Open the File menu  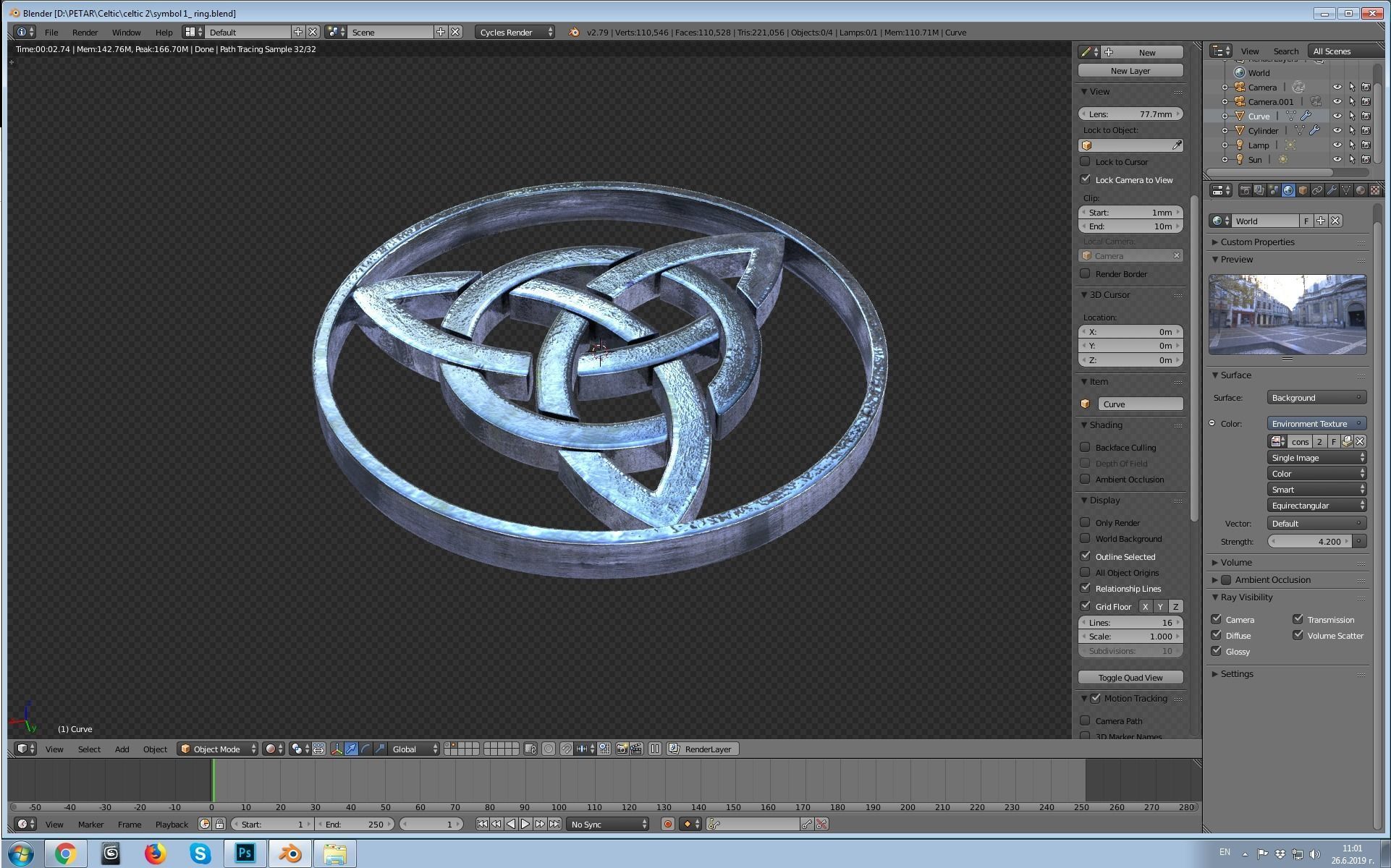click(51, 32)
